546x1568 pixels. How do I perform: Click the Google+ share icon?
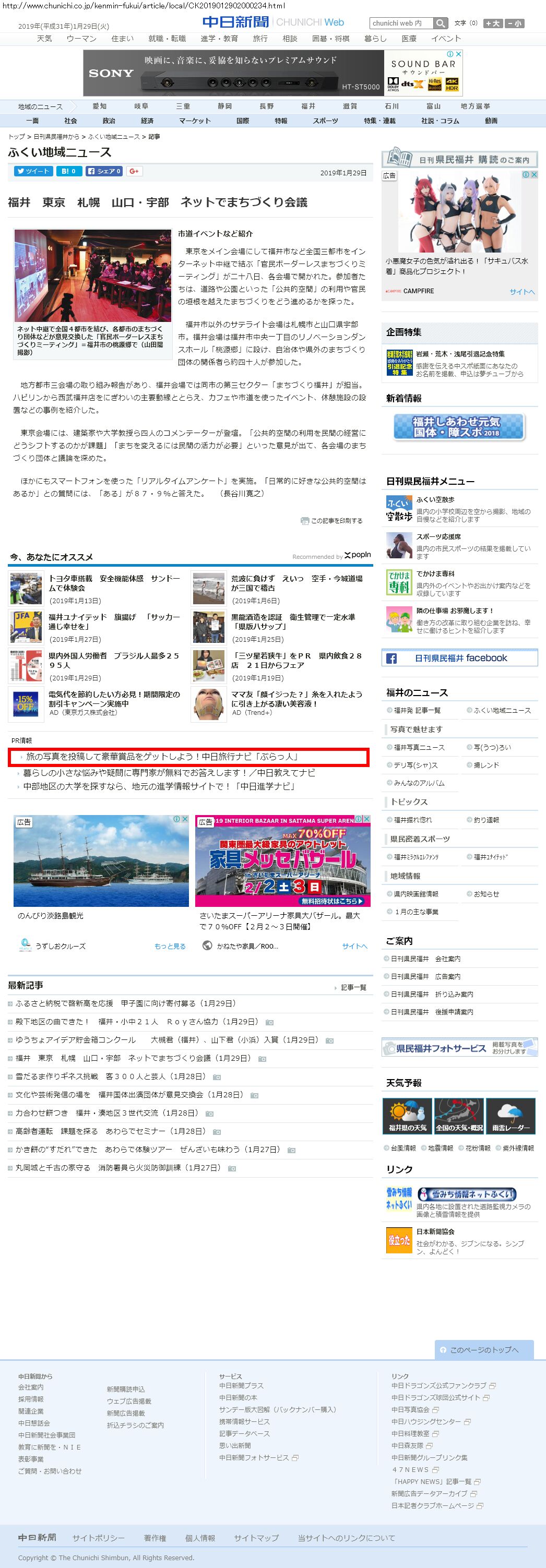click(135, 171)
